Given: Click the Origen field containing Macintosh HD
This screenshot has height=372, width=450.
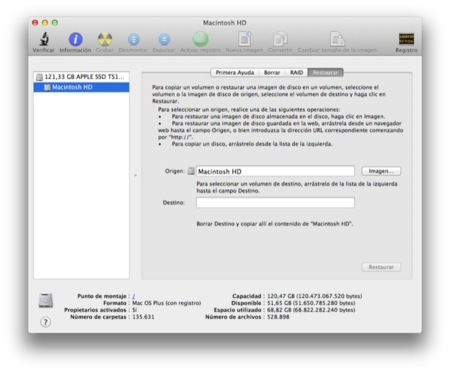Looking at the screenshot, I should 275,171.
